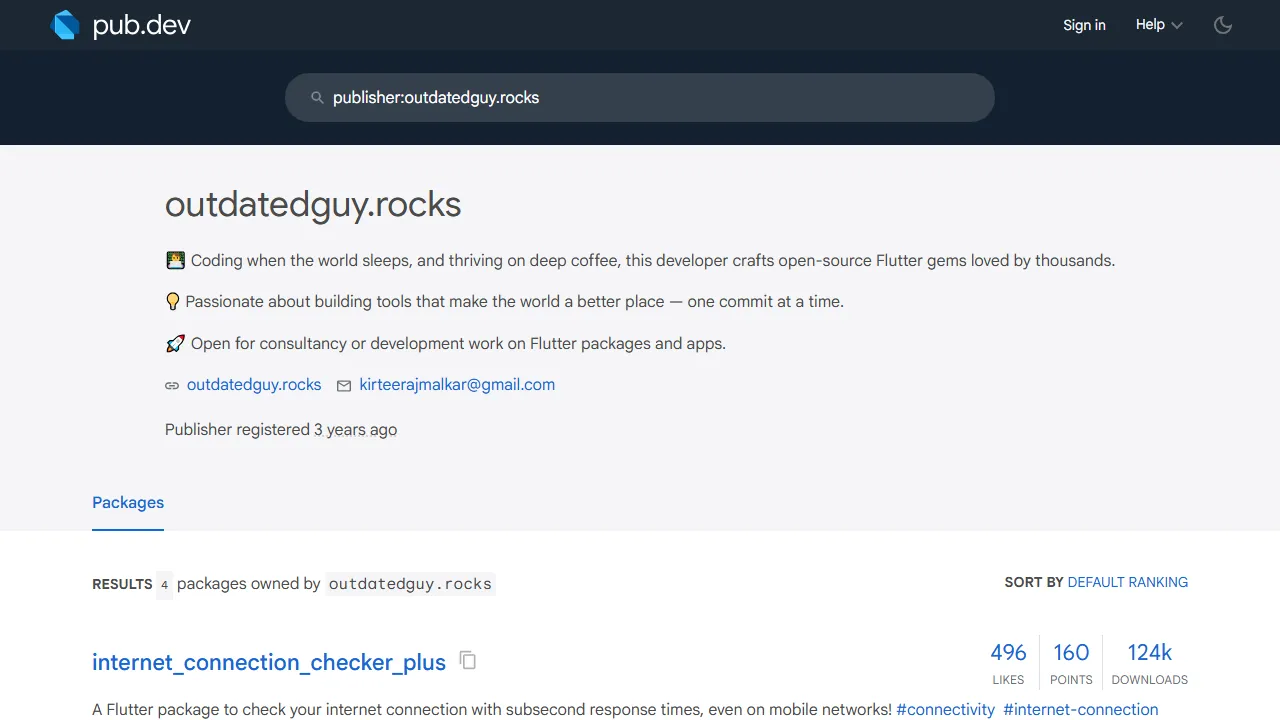Visit the outdatedguy.rocks publisher website link

tap(254, 385)
